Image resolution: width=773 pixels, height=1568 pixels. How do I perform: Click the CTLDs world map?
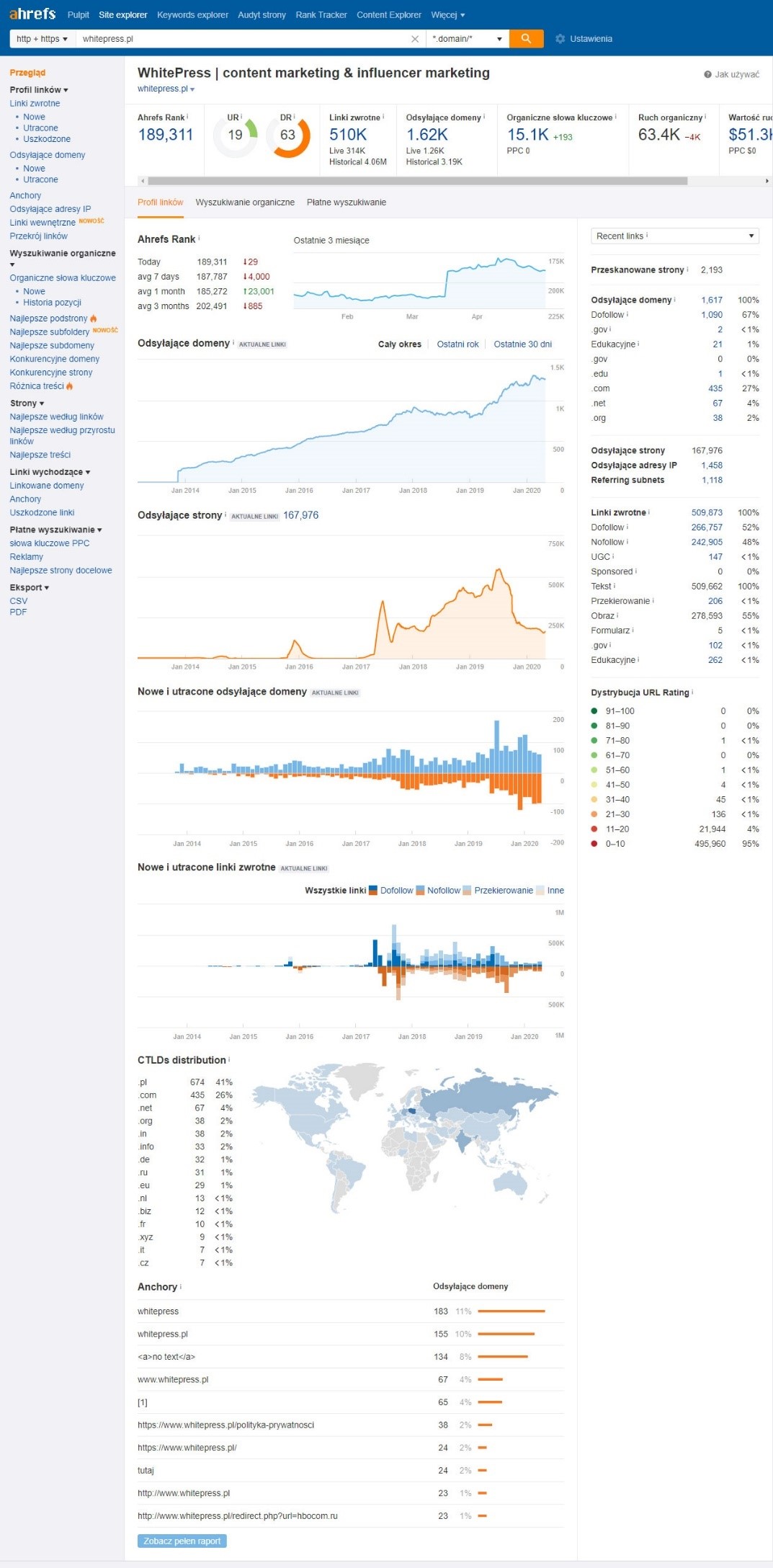coord(406,1139)
